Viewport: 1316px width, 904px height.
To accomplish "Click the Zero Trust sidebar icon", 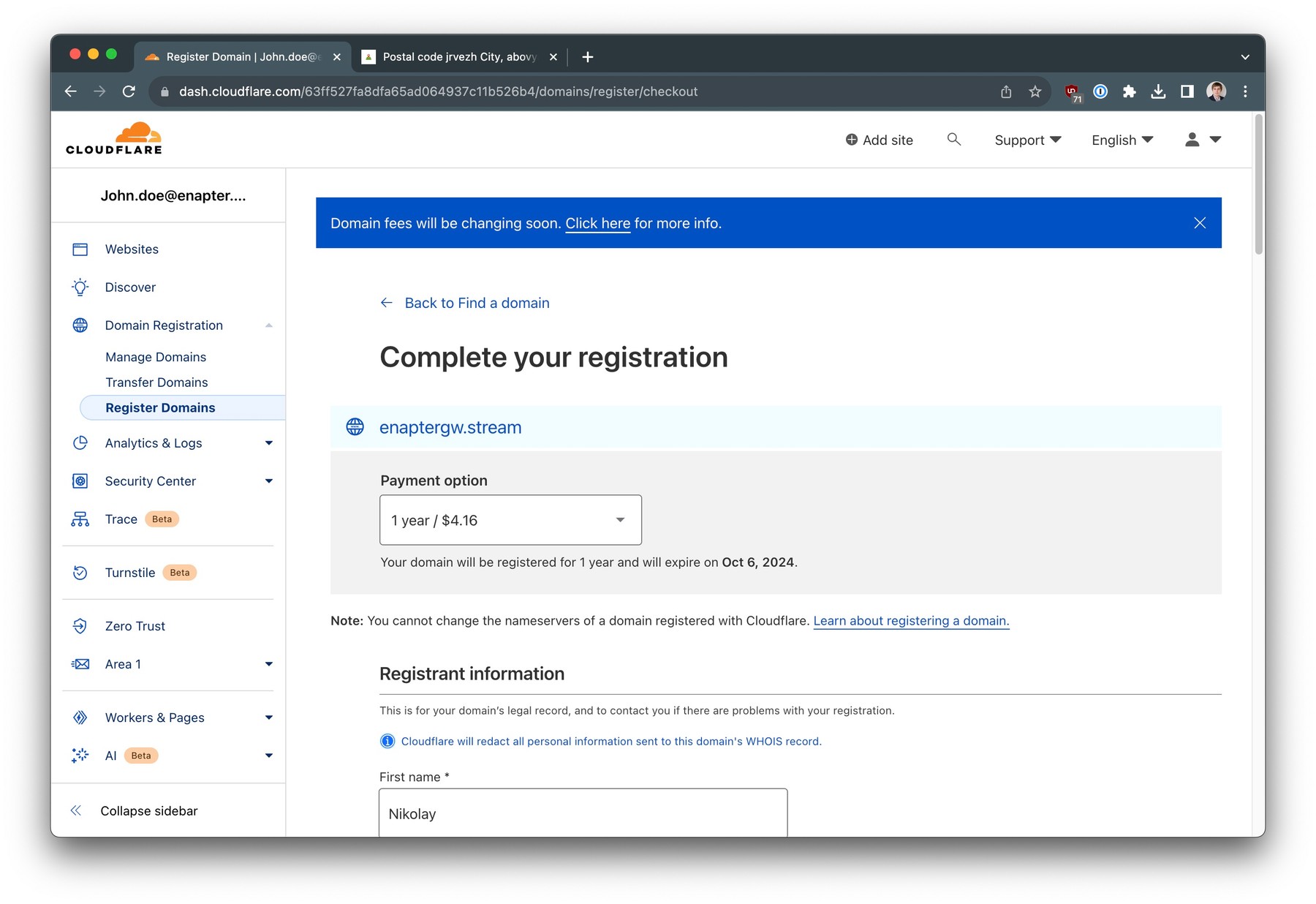I will point(80,625).
